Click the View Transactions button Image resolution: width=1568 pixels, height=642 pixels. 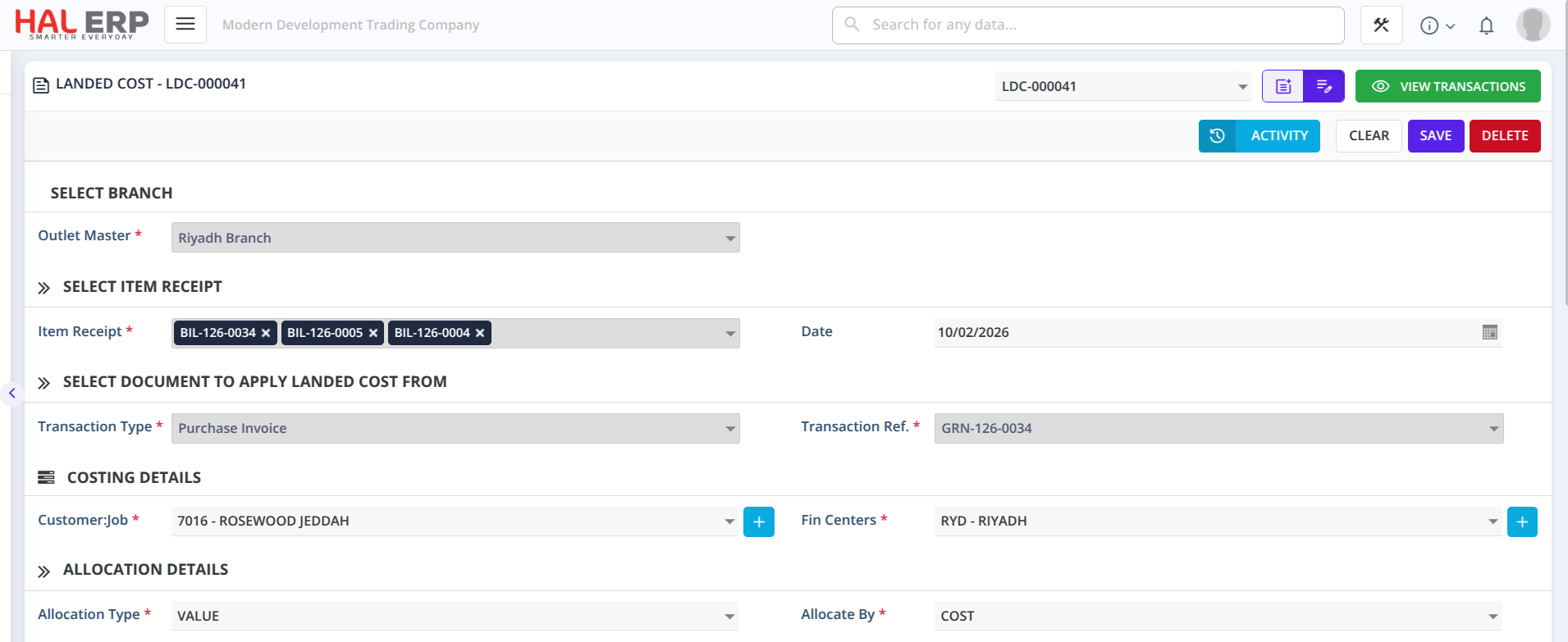pyautogui.click(x=1447, y=86)
